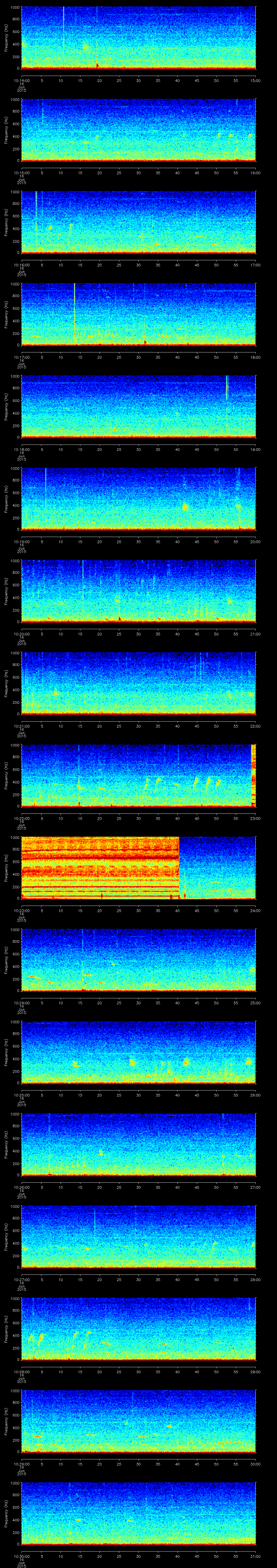Click the 10:24:00 start time label
Image resolution: width=277 pixels, height=1568 pixels.
(21, 1003)
